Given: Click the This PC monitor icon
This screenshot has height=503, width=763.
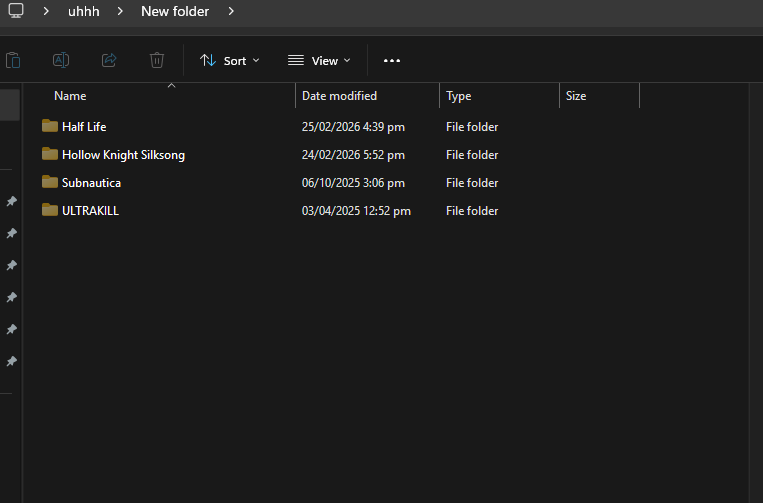Looking at the screenshot, I should point(16,11).
